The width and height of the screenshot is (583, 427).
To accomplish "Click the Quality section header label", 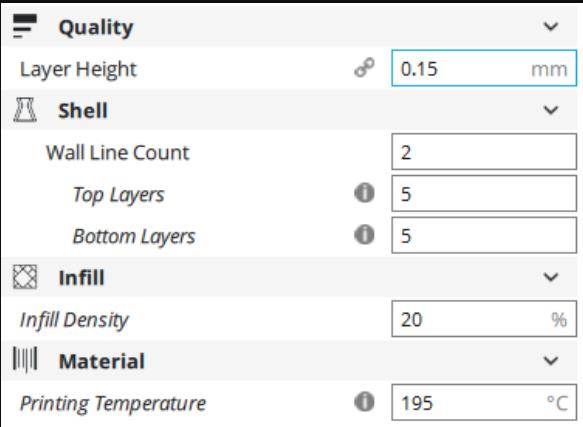I will coord(96,28).
